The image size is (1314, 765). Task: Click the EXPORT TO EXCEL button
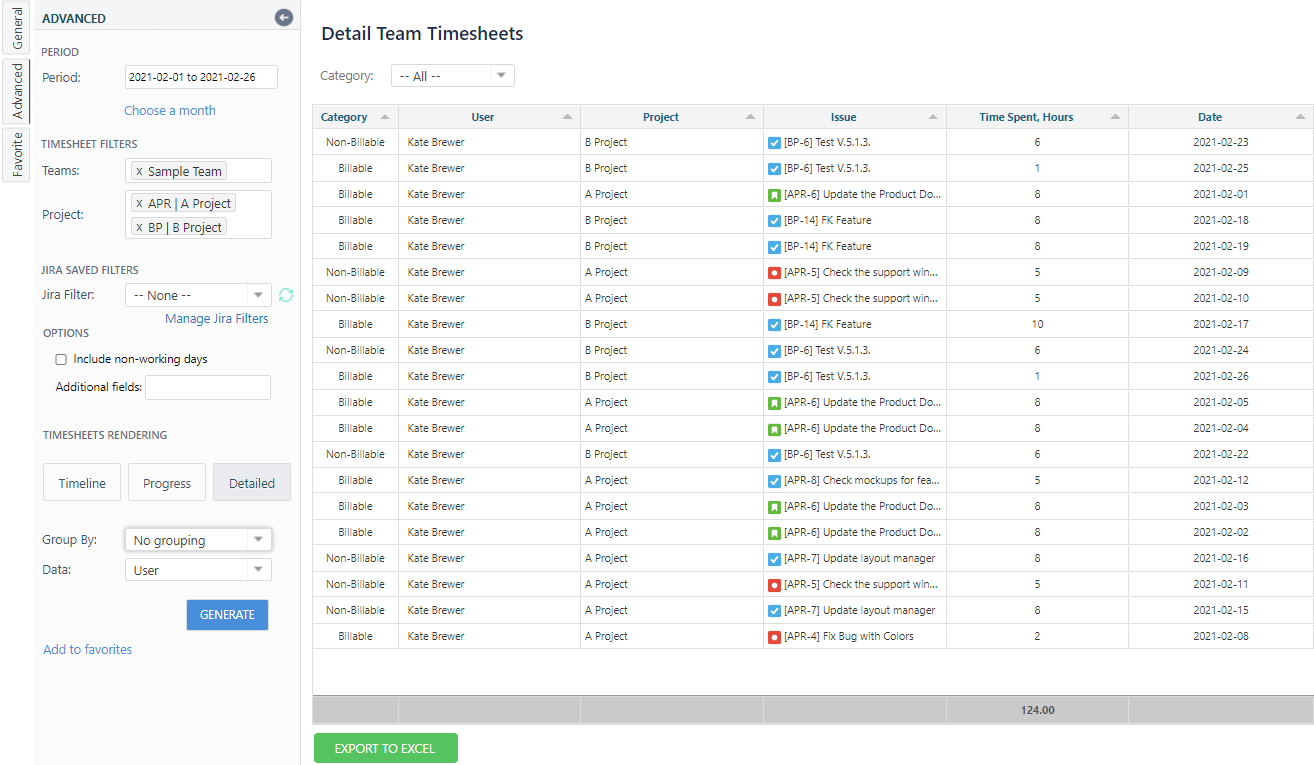385,747
